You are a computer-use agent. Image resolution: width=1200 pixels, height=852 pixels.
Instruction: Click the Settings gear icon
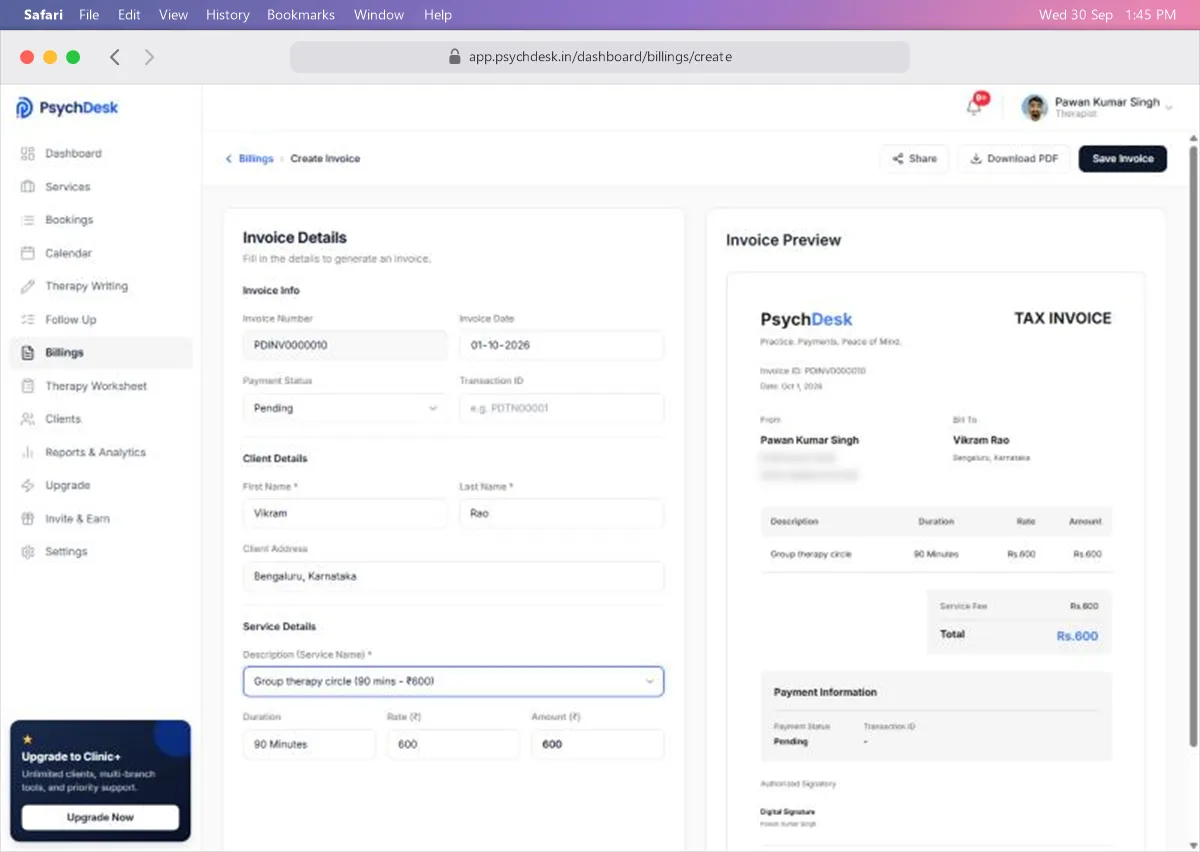28,552
